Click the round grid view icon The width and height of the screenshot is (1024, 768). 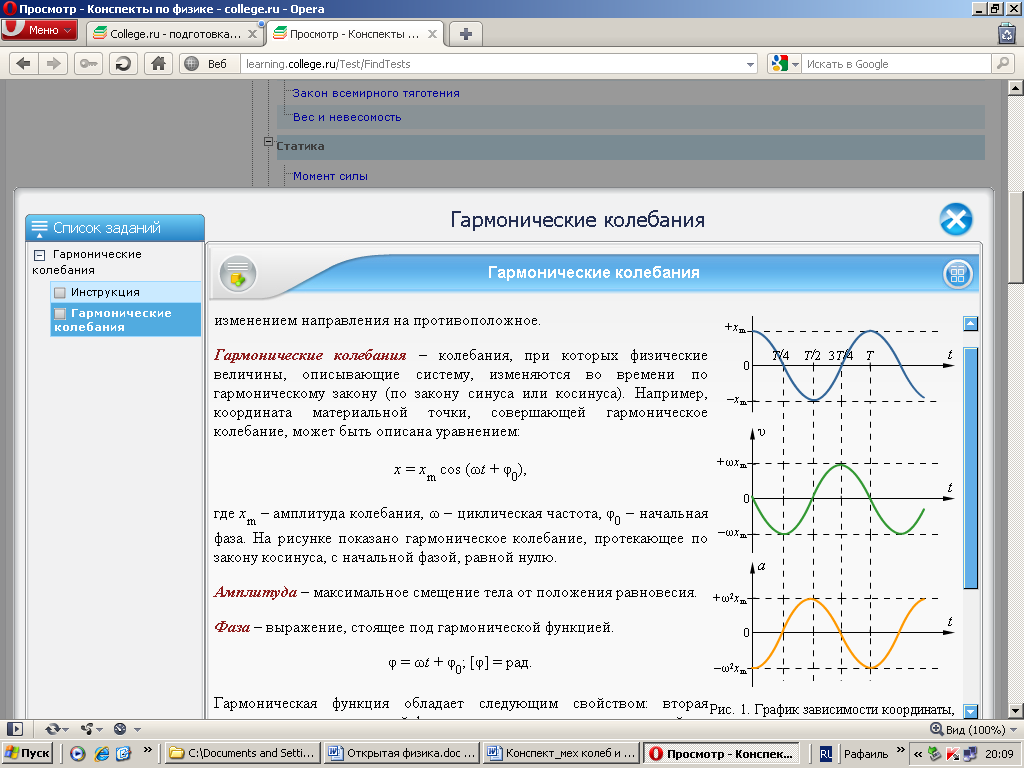coord(957,274)
